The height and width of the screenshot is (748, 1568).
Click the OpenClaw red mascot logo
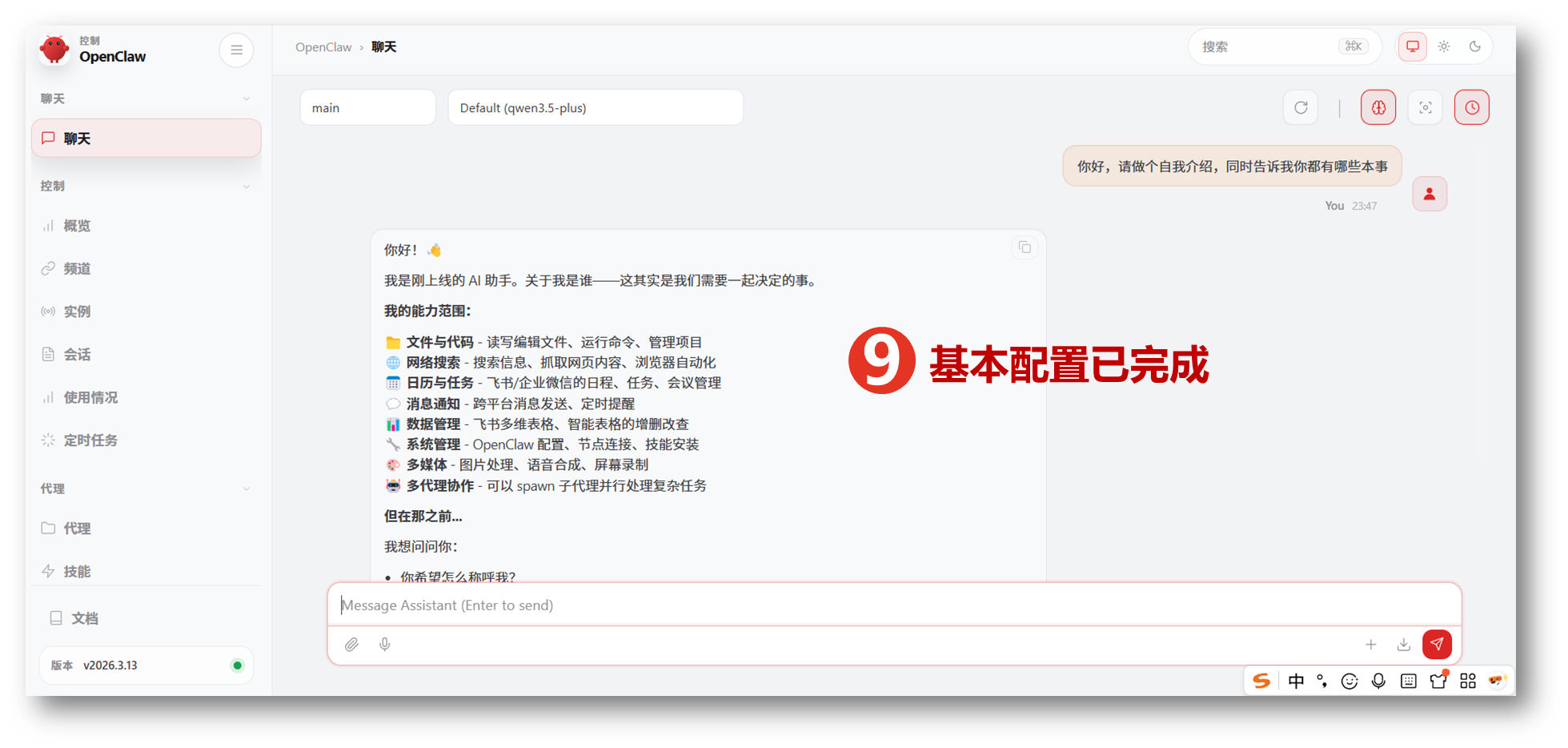[x=54, y=49]
